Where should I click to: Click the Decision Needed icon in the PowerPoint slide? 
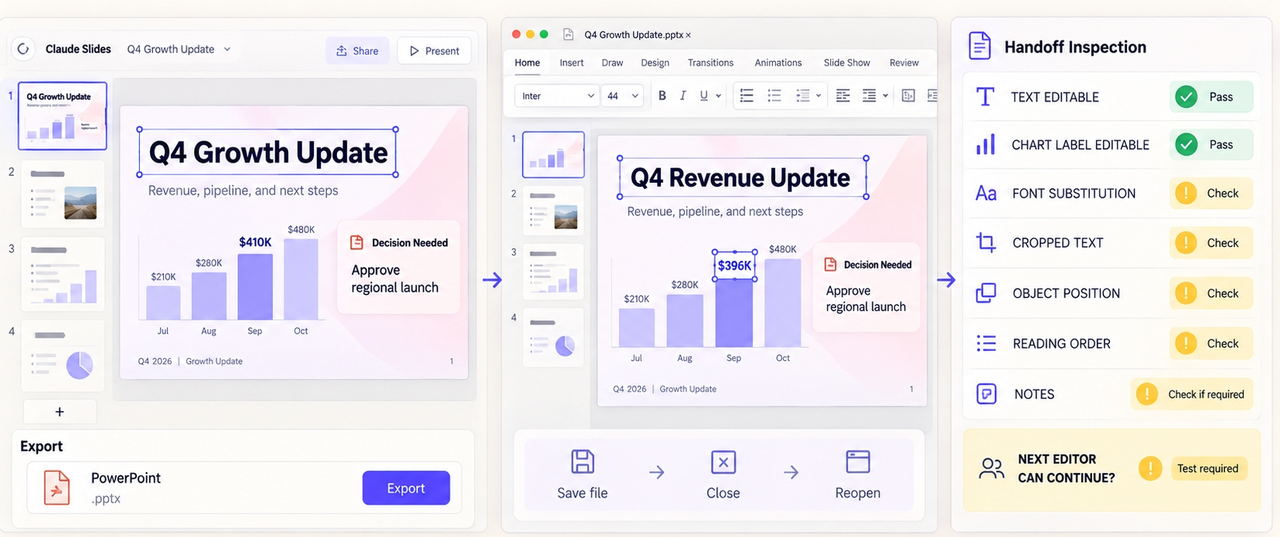coord(830,264)
